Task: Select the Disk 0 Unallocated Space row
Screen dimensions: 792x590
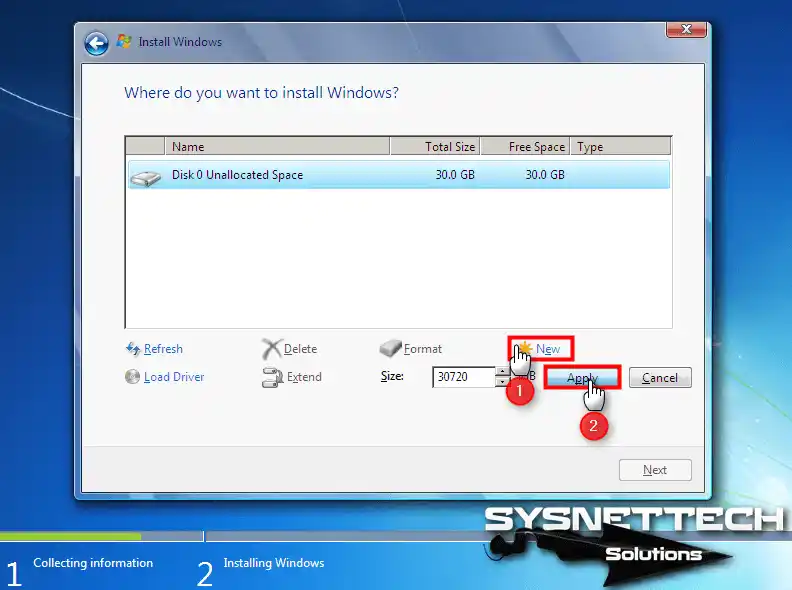Action: pyautogui.click(x=399, y=175)
